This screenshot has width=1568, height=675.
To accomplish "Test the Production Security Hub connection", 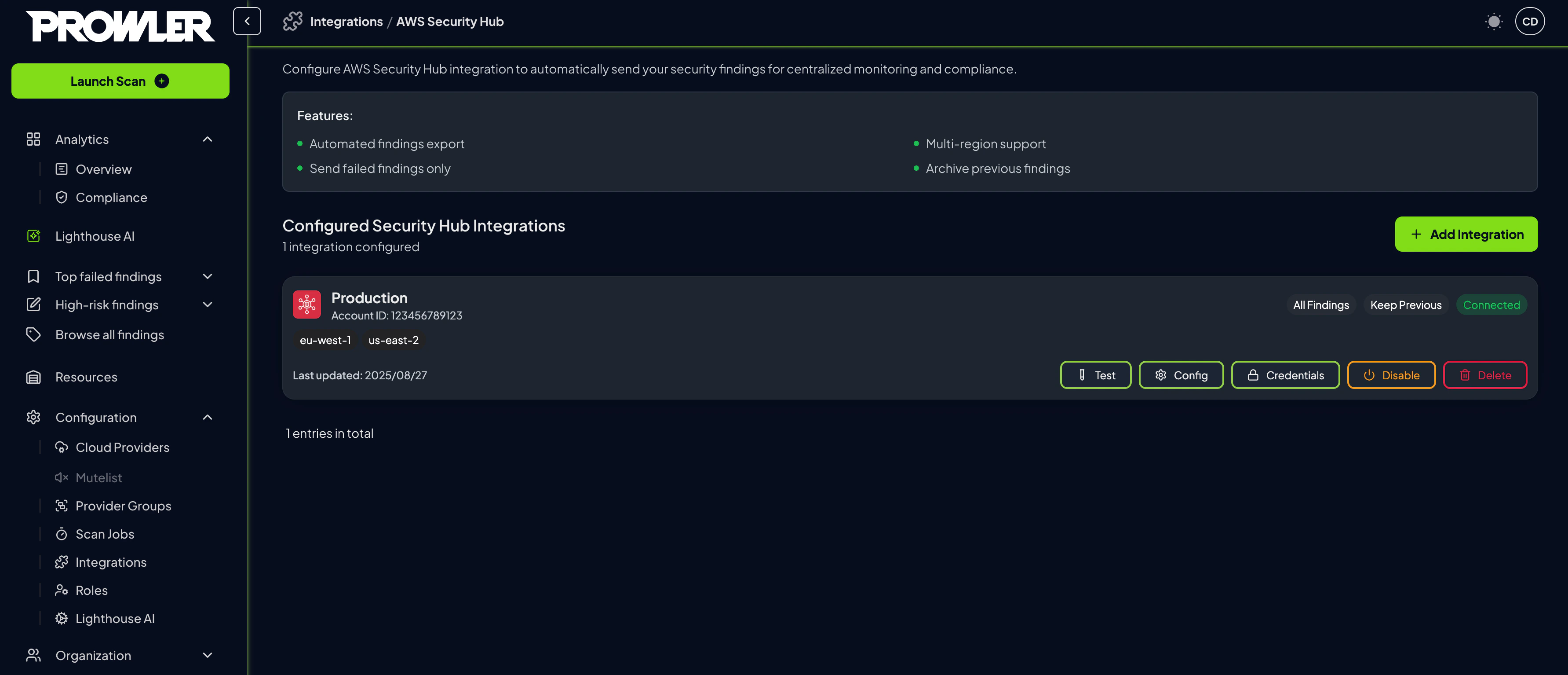I will pyautogui.click(x=1095, y=374).
